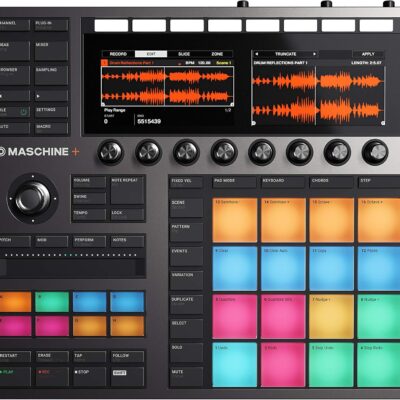Click the leftmost knob next to the MASCHINE+ logo
The width and height of the screenshot is (400, 400).
[x=111, y=152]
